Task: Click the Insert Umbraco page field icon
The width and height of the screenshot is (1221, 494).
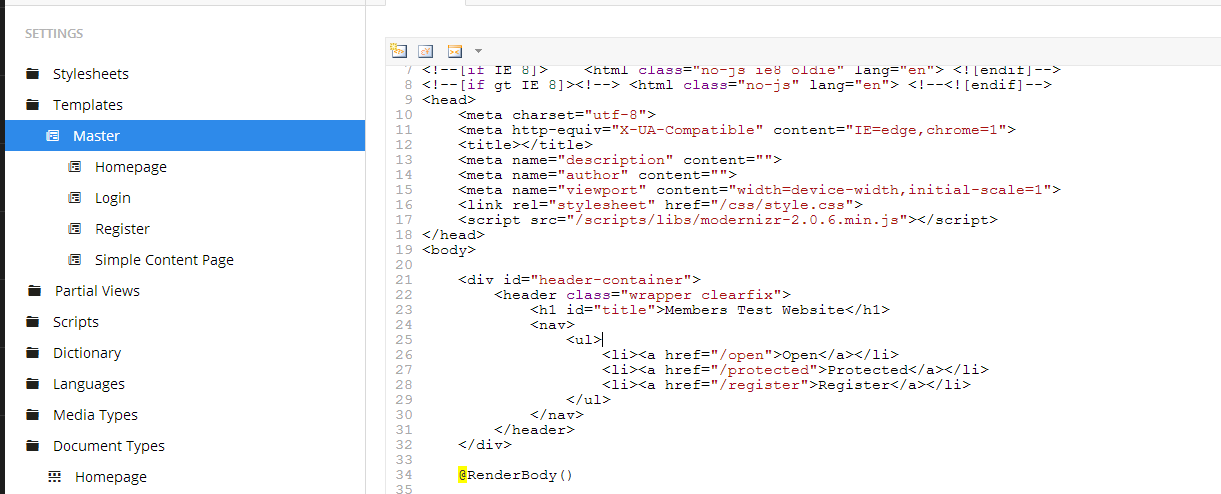Action: pyautogui.click(x=399, y=51)
